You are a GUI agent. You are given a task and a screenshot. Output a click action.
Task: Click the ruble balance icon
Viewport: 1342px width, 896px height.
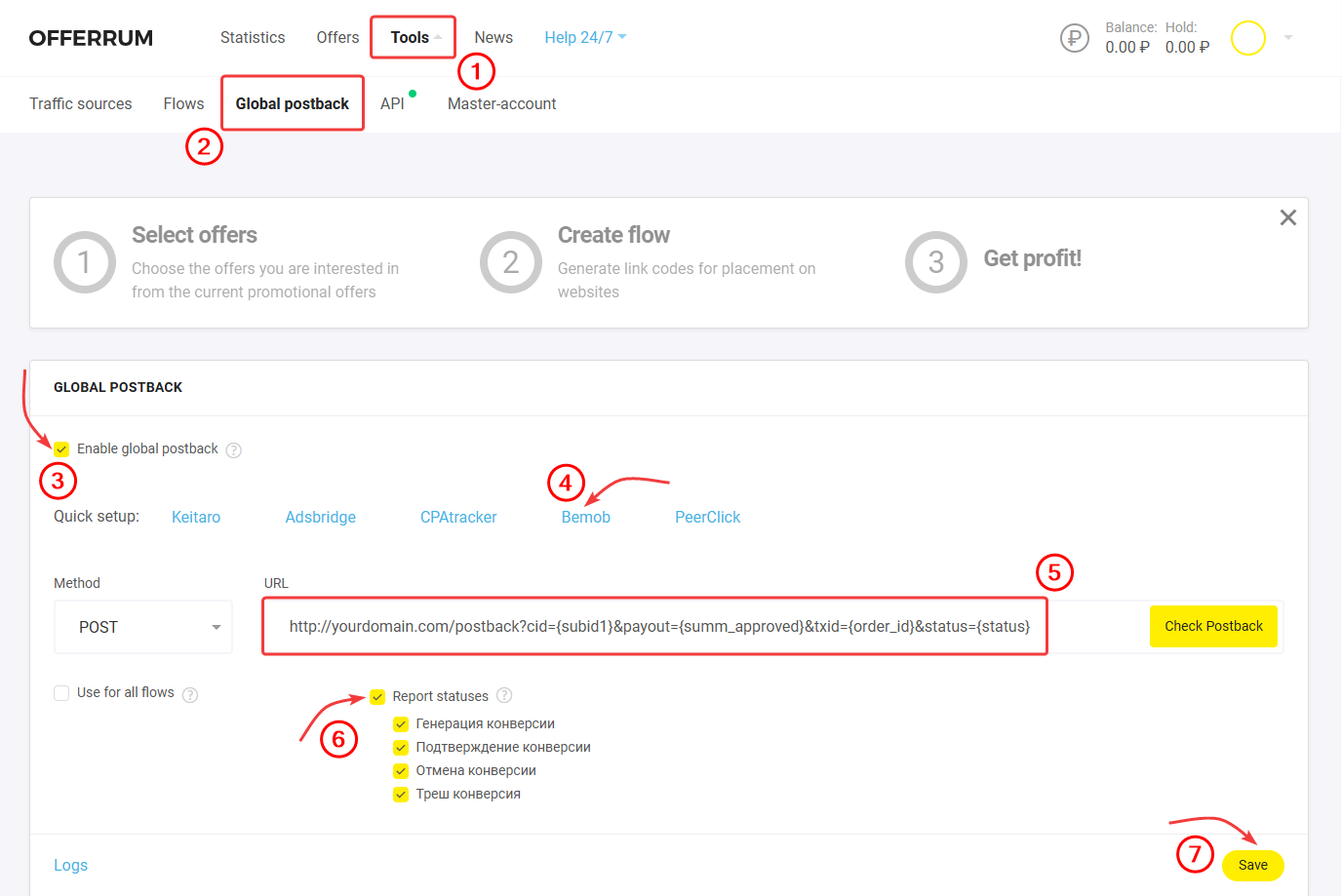[x=1074, y=38]
